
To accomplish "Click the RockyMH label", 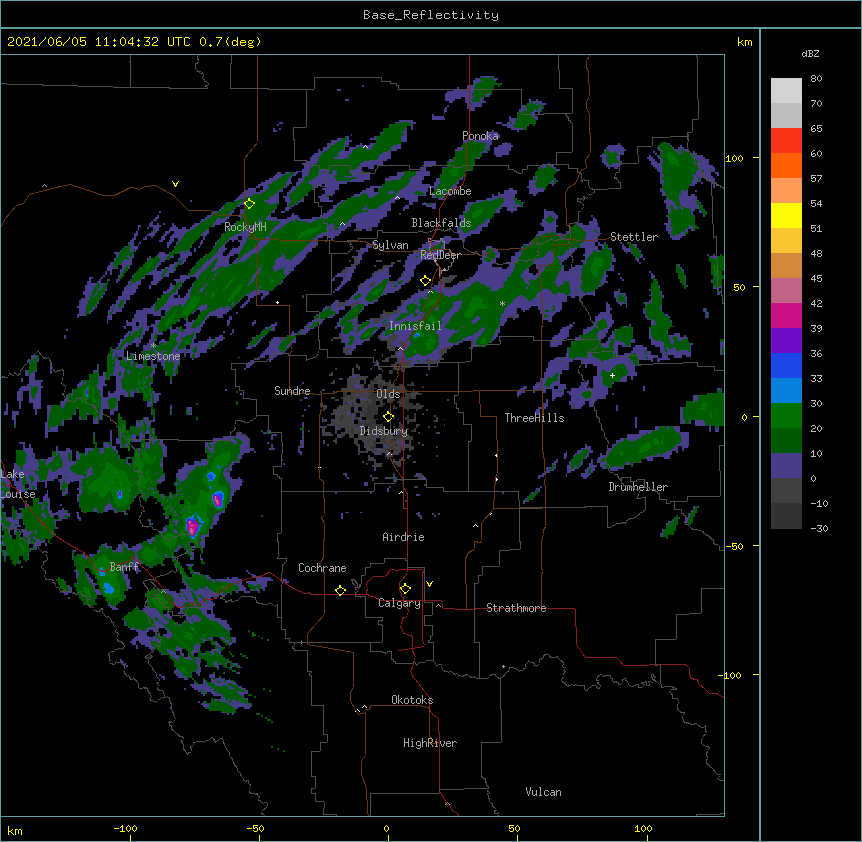I will 245,228.
